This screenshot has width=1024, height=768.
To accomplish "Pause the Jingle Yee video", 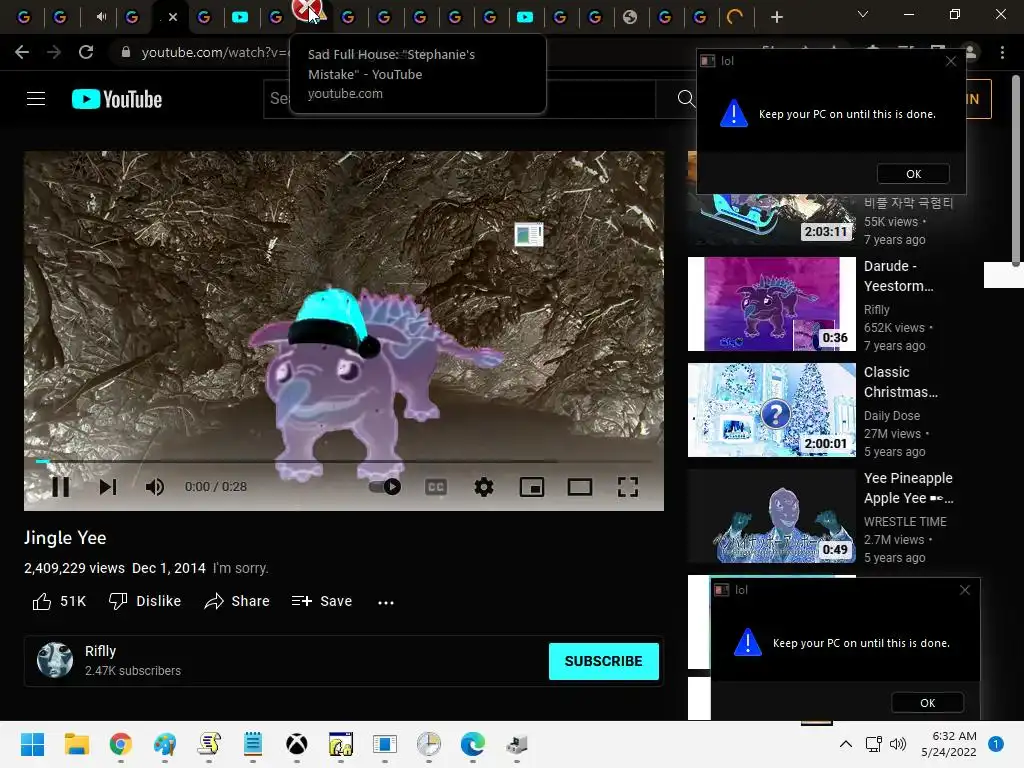I will 61,487.
